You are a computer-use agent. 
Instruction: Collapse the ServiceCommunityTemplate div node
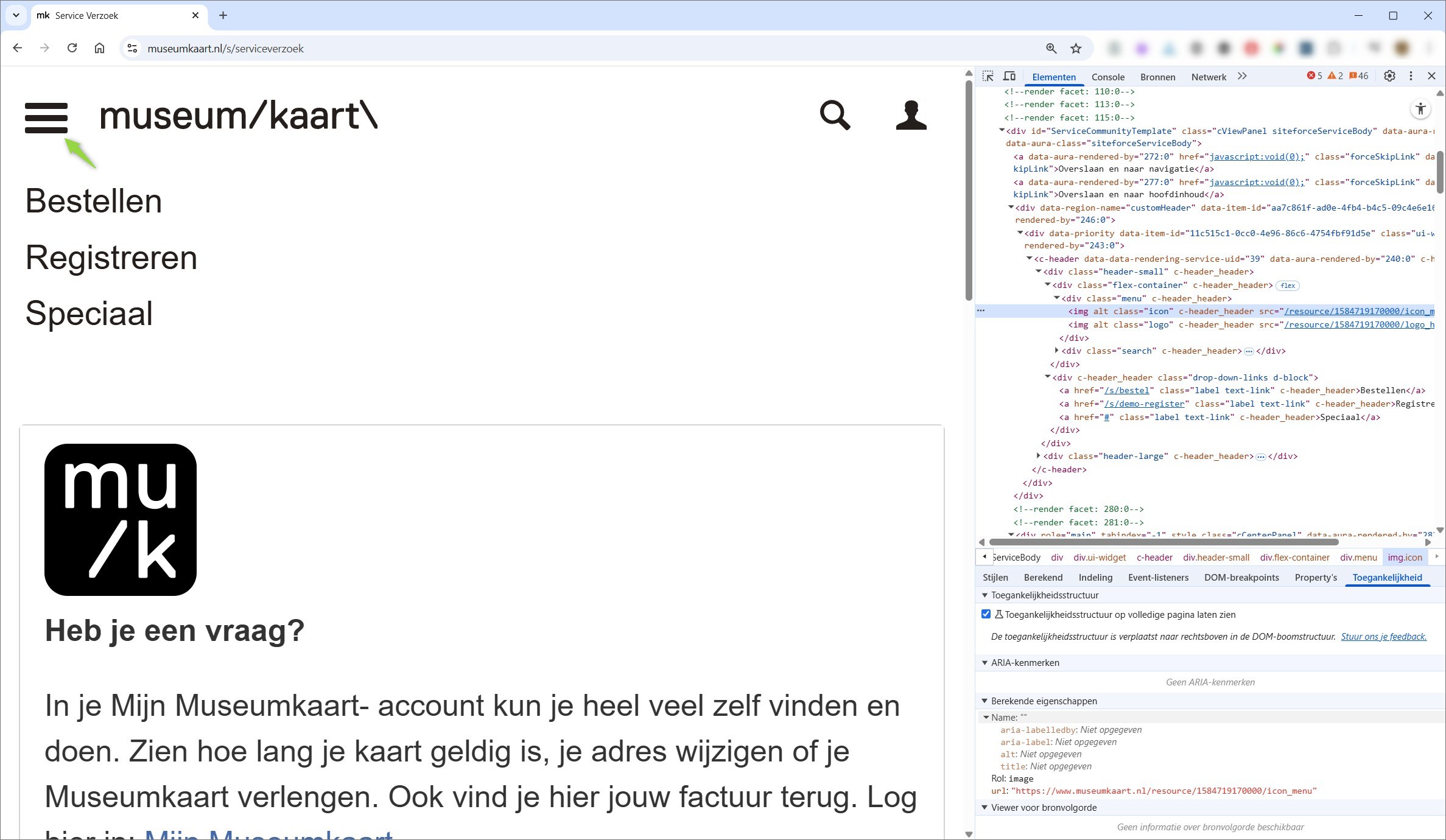click(1002, 130)
